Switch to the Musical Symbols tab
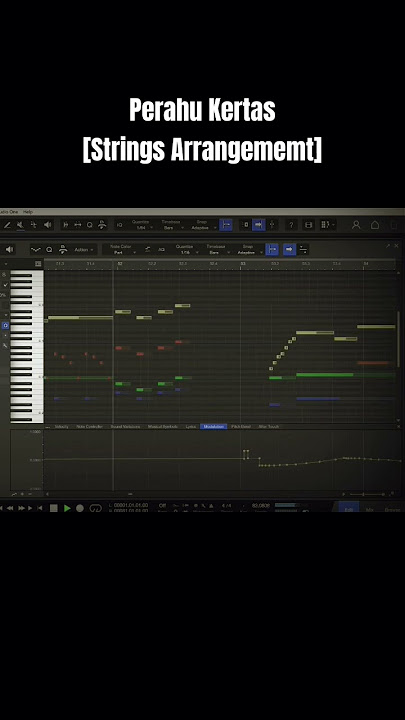The image size is (405, 720). [163, 427]
